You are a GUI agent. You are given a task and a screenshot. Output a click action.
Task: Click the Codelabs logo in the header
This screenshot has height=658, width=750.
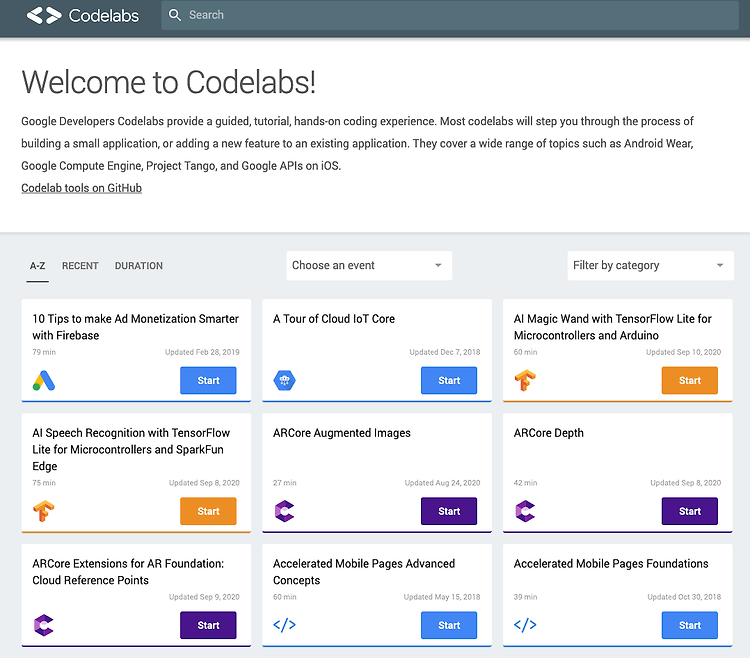82,15
